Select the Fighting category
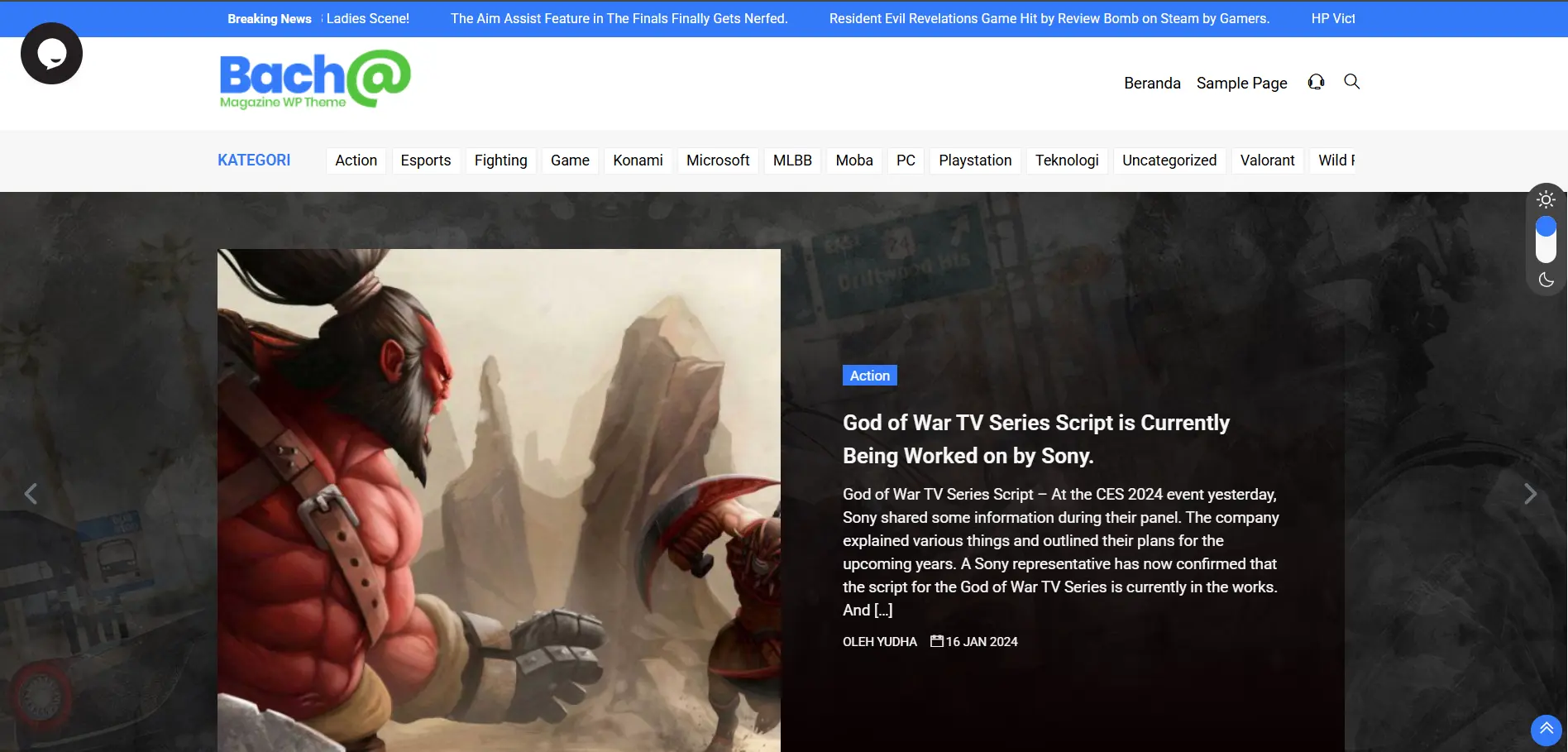 [x=501, y=160]
